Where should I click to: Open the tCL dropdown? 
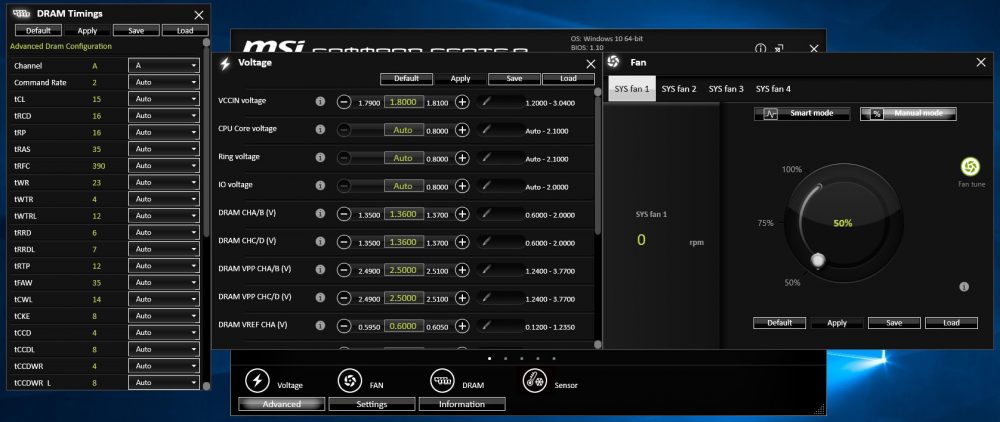click(164, 99)
